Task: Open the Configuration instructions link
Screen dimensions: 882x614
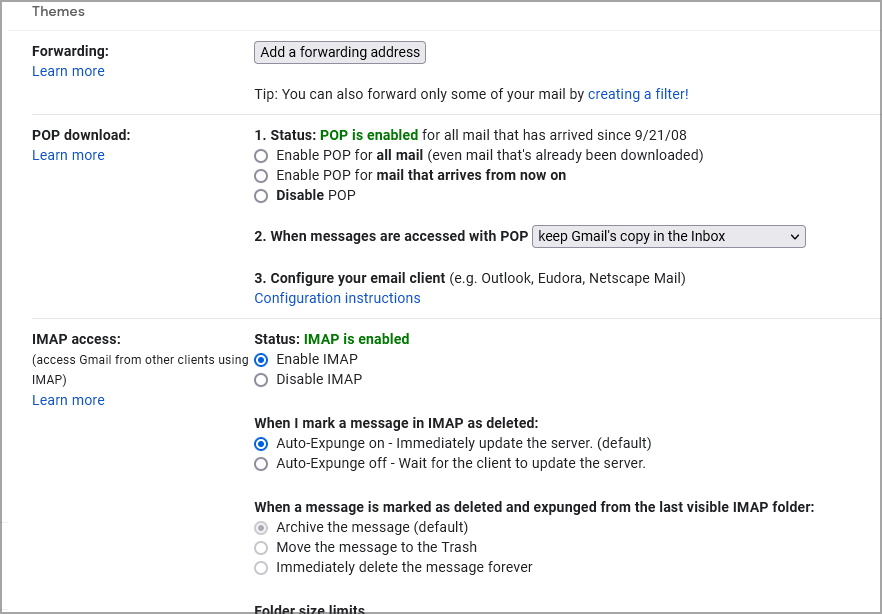Action: click(337, 298)
